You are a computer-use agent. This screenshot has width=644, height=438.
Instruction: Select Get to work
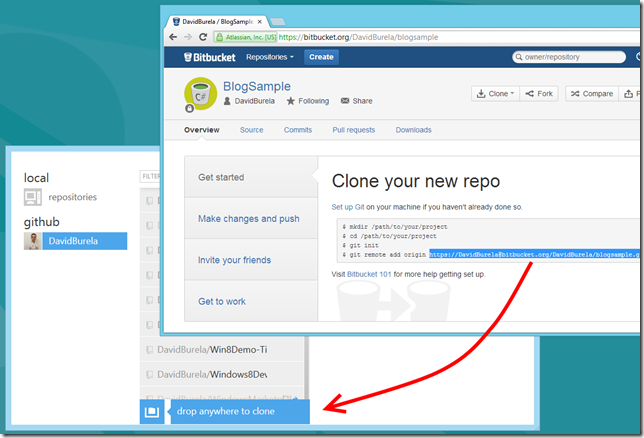click(x=251, y=301)
